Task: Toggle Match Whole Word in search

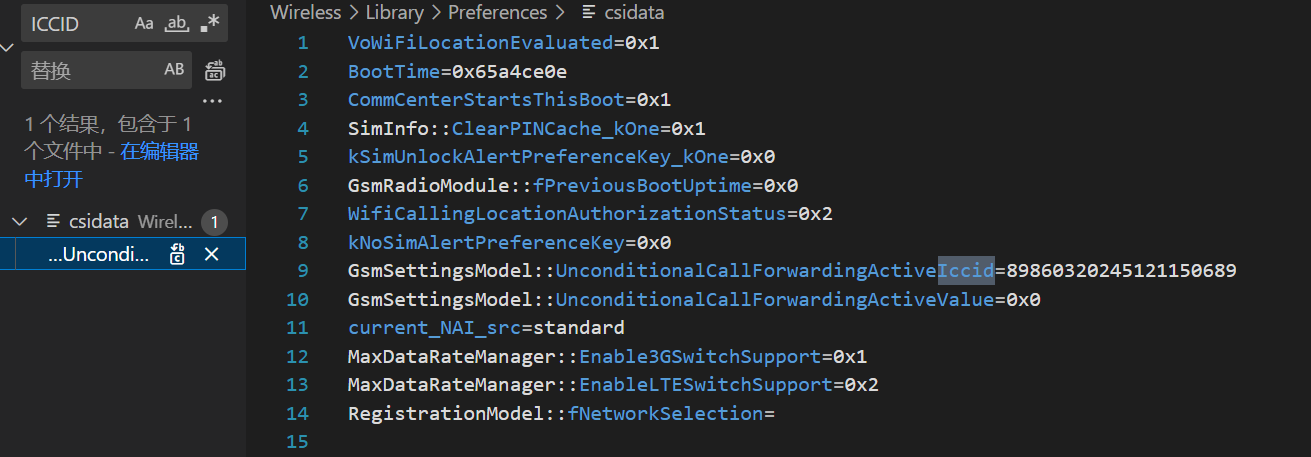Action: 177,23
